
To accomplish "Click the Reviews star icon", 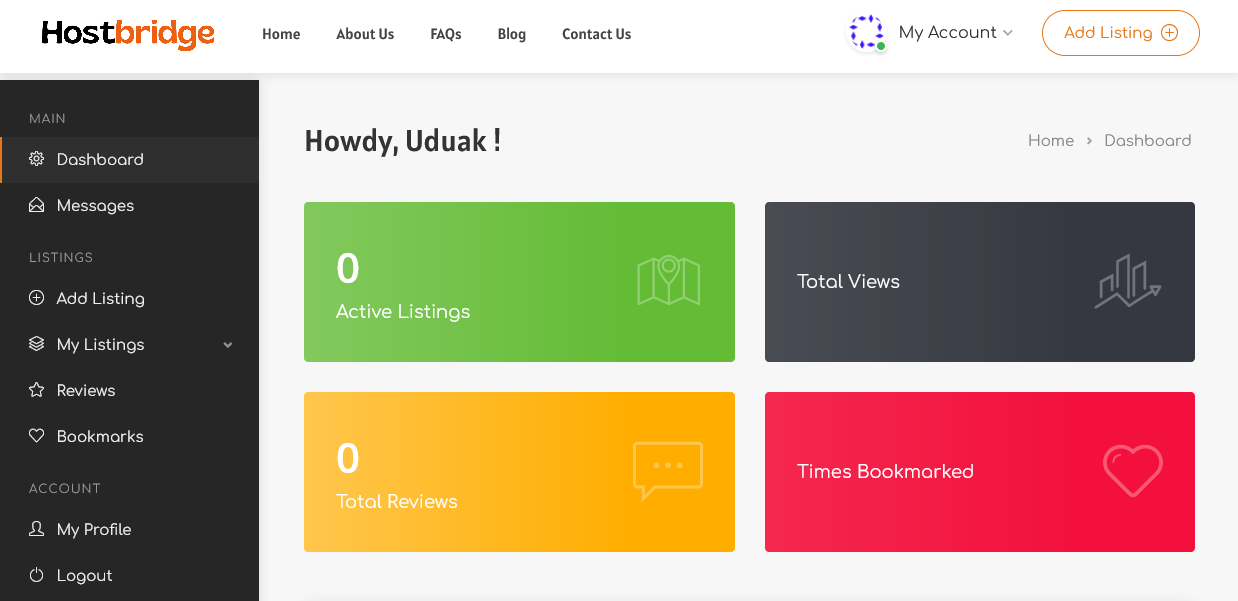I will pos(37,390).
